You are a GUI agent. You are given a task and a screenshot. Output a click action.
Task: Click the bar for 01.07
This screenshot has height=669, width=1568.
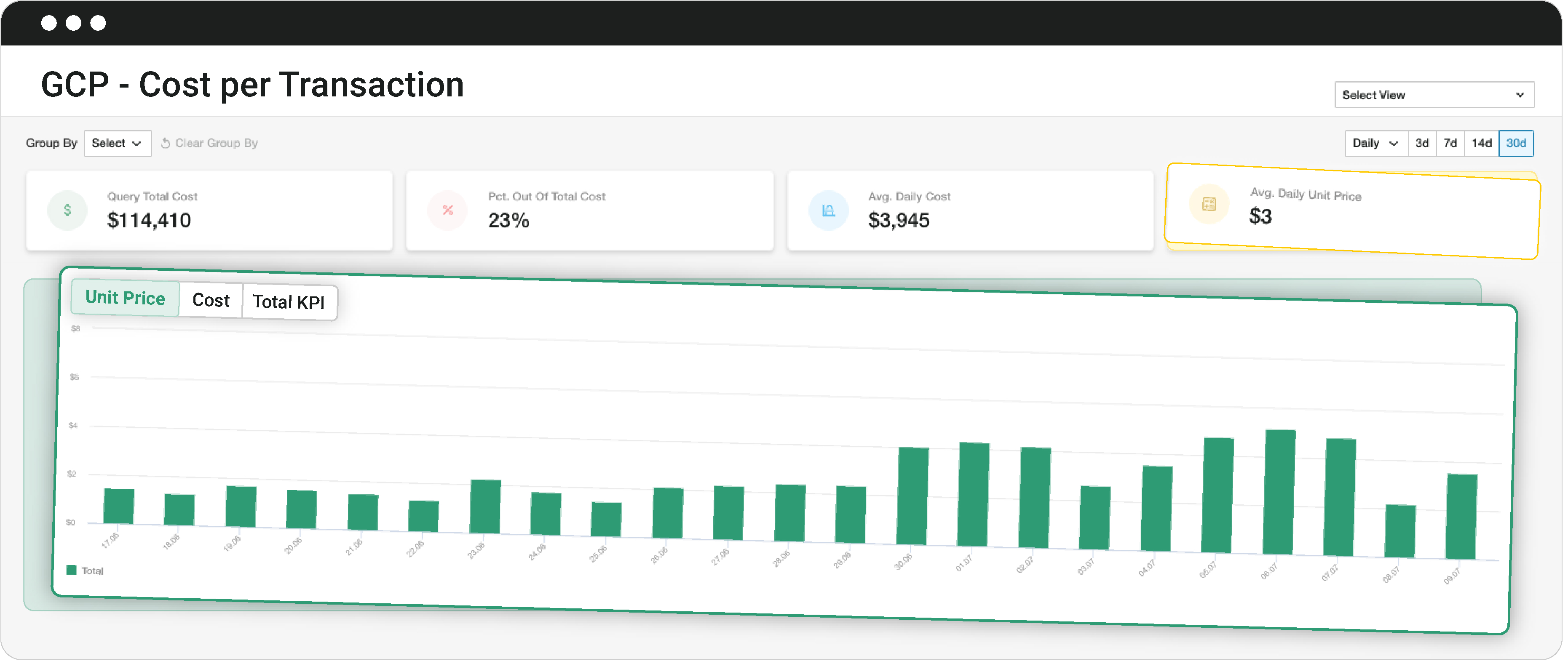point(973,495)
